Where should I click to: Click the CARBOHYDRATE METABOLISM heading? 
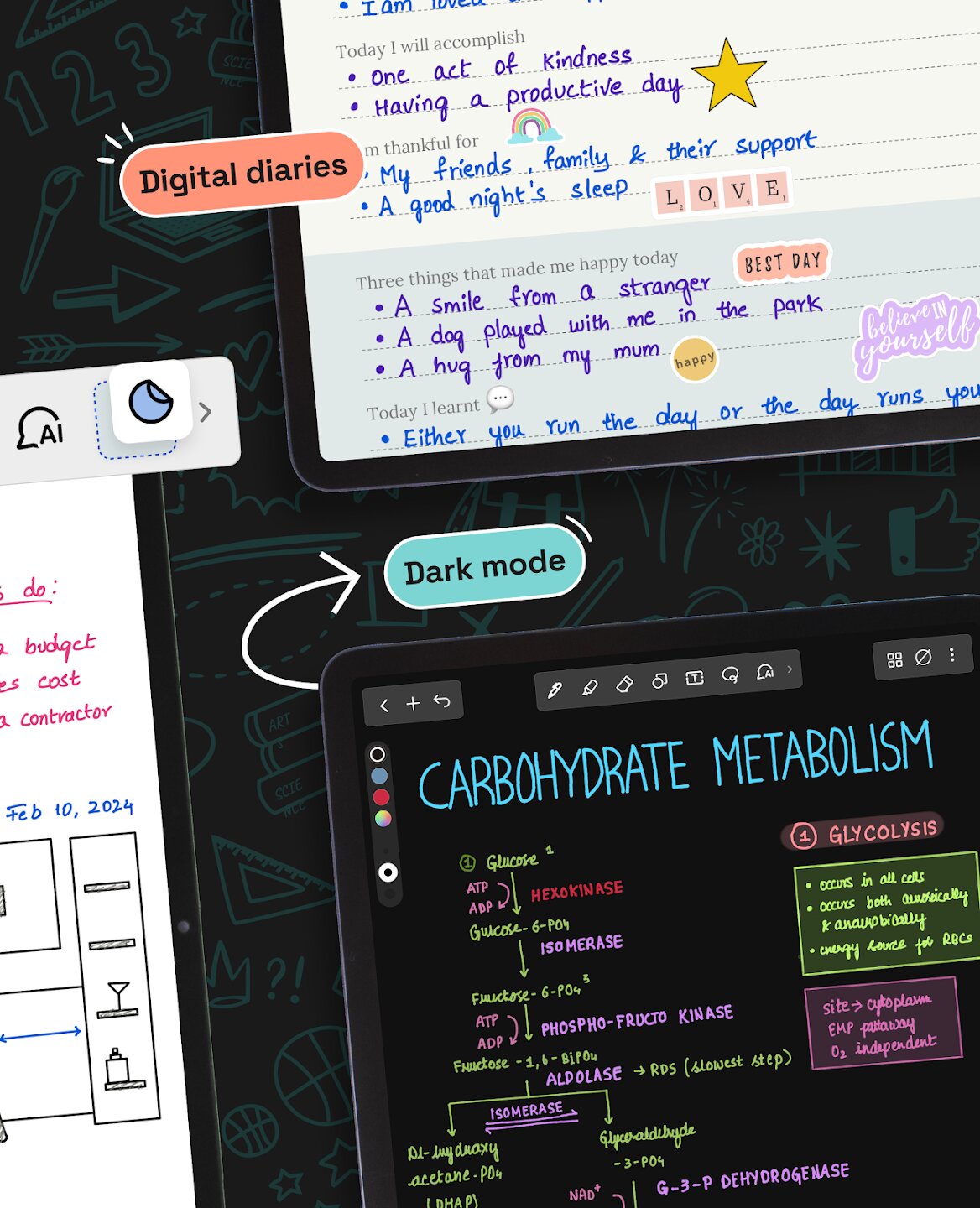tap(675, 765)
